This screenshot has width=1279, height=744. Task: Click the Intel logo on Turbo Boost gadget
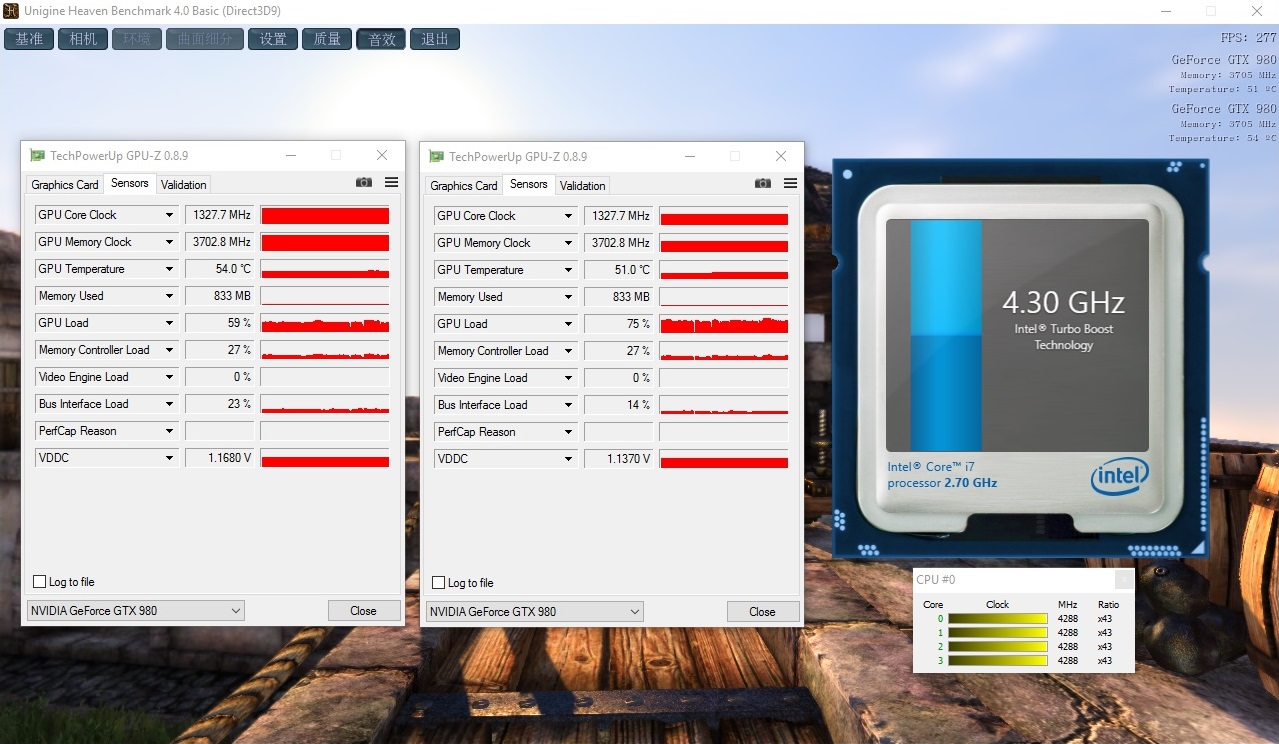pos(1119,477)
